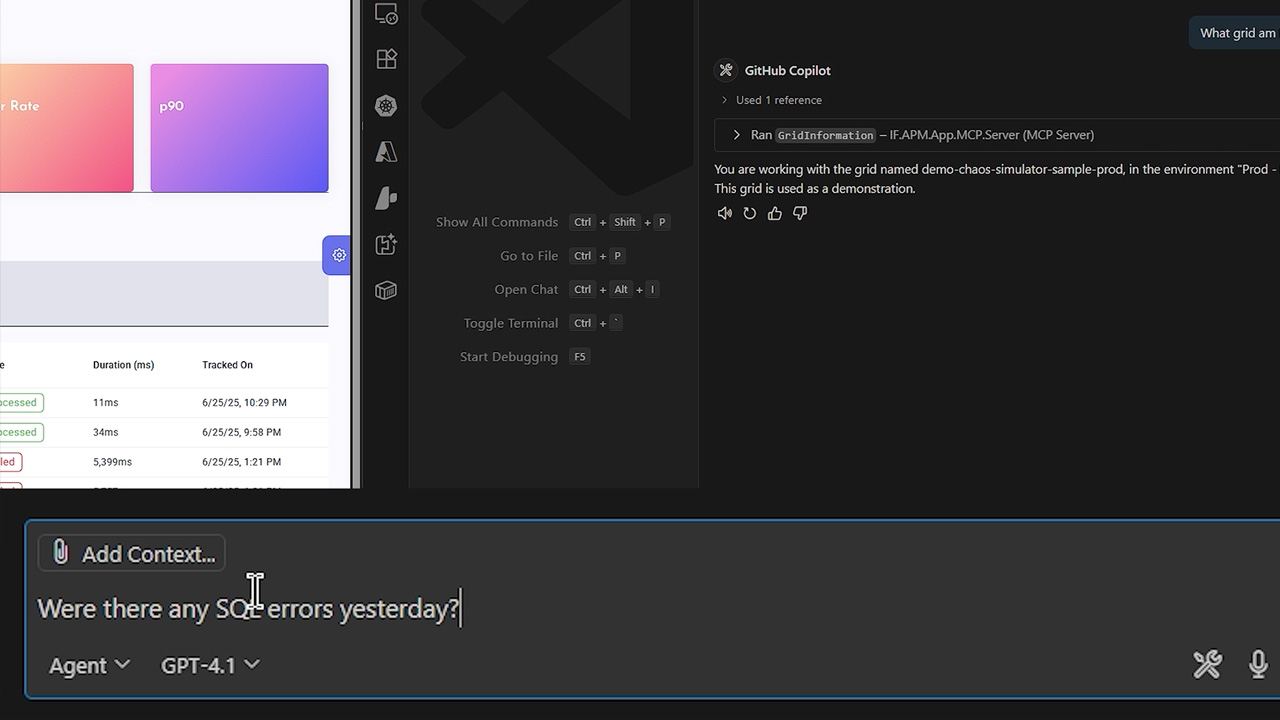Click inside the SQL errors chat input field
The image size is (1280, 720).
[x=248, y=608]
